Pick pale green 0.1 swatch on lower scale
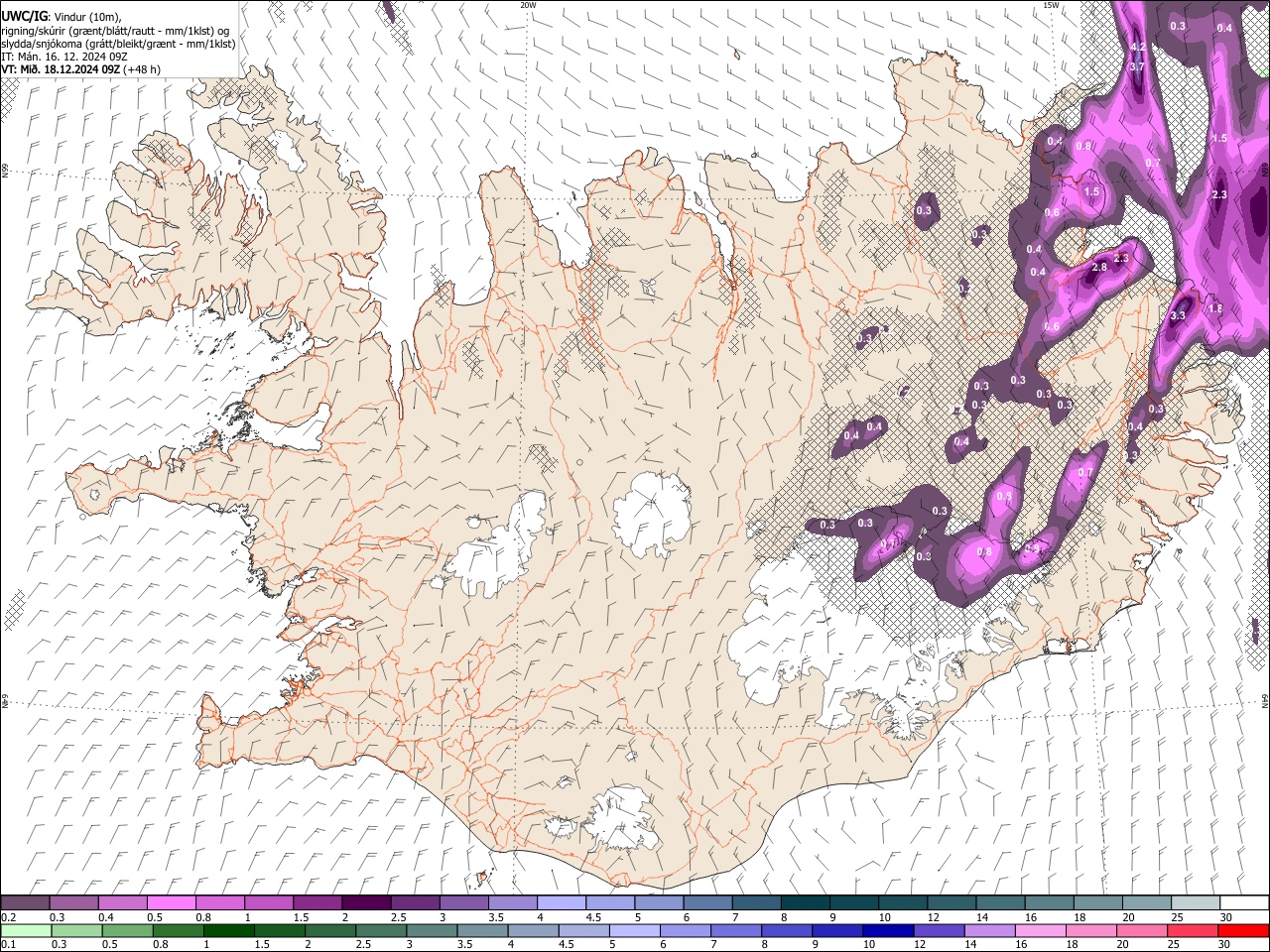The width and height of the screenshot is (1270, 952). tap(26, 930)
